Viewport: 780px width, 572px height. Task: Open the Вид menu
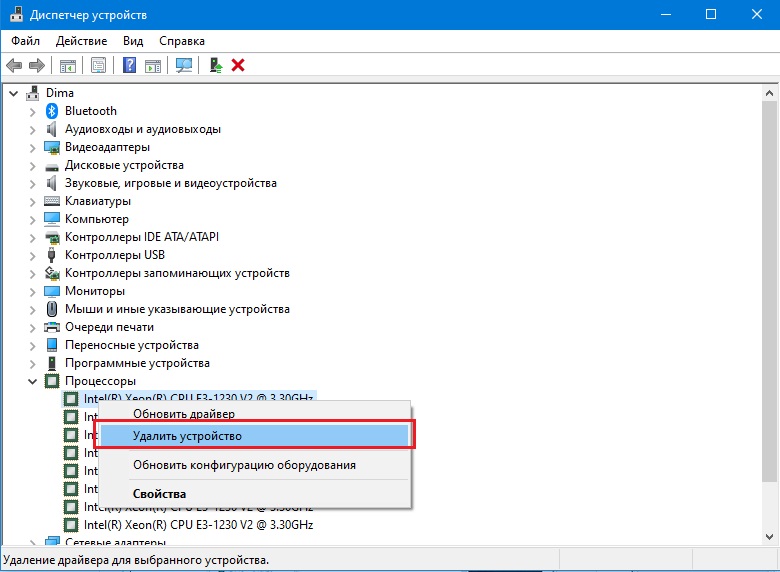tap(133, 41)
